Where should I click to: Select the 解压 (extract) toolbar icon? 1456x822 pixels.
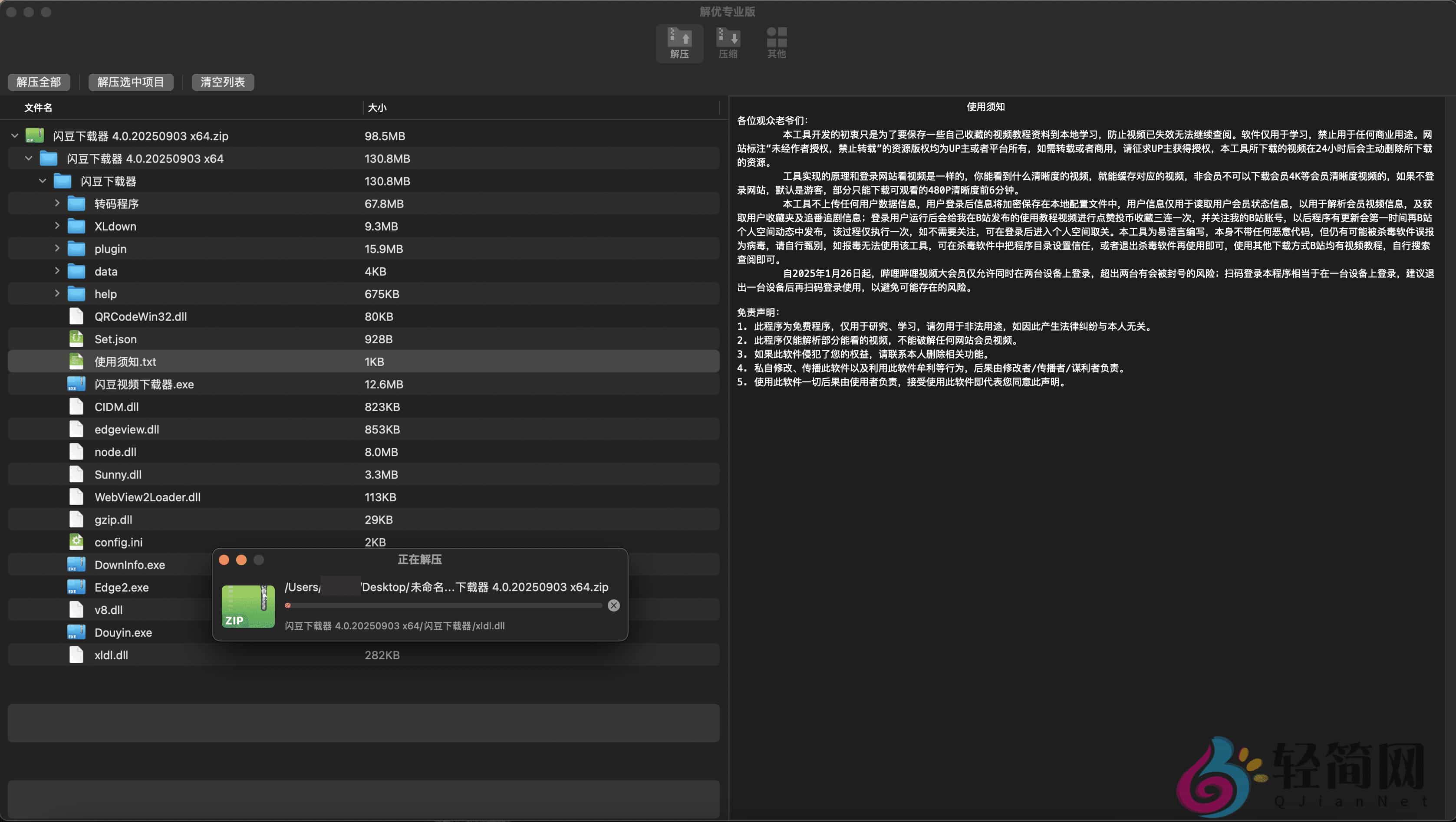pos(679,43)
